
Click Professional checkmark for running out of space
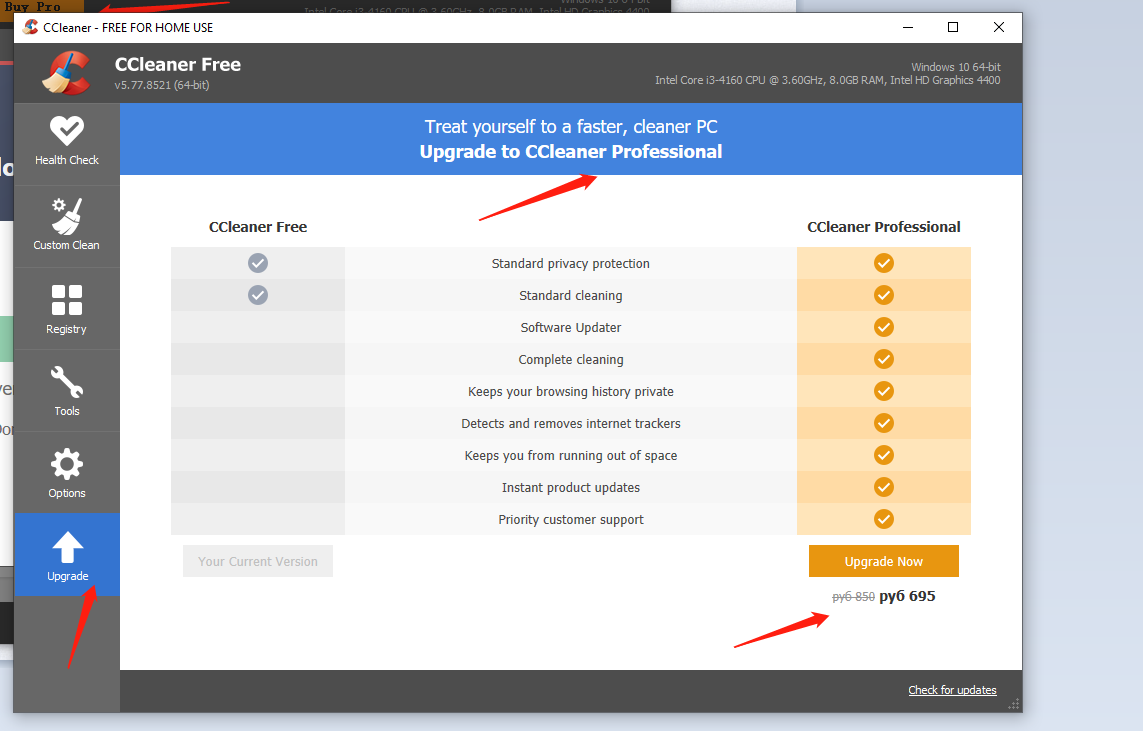click(883, 456)
